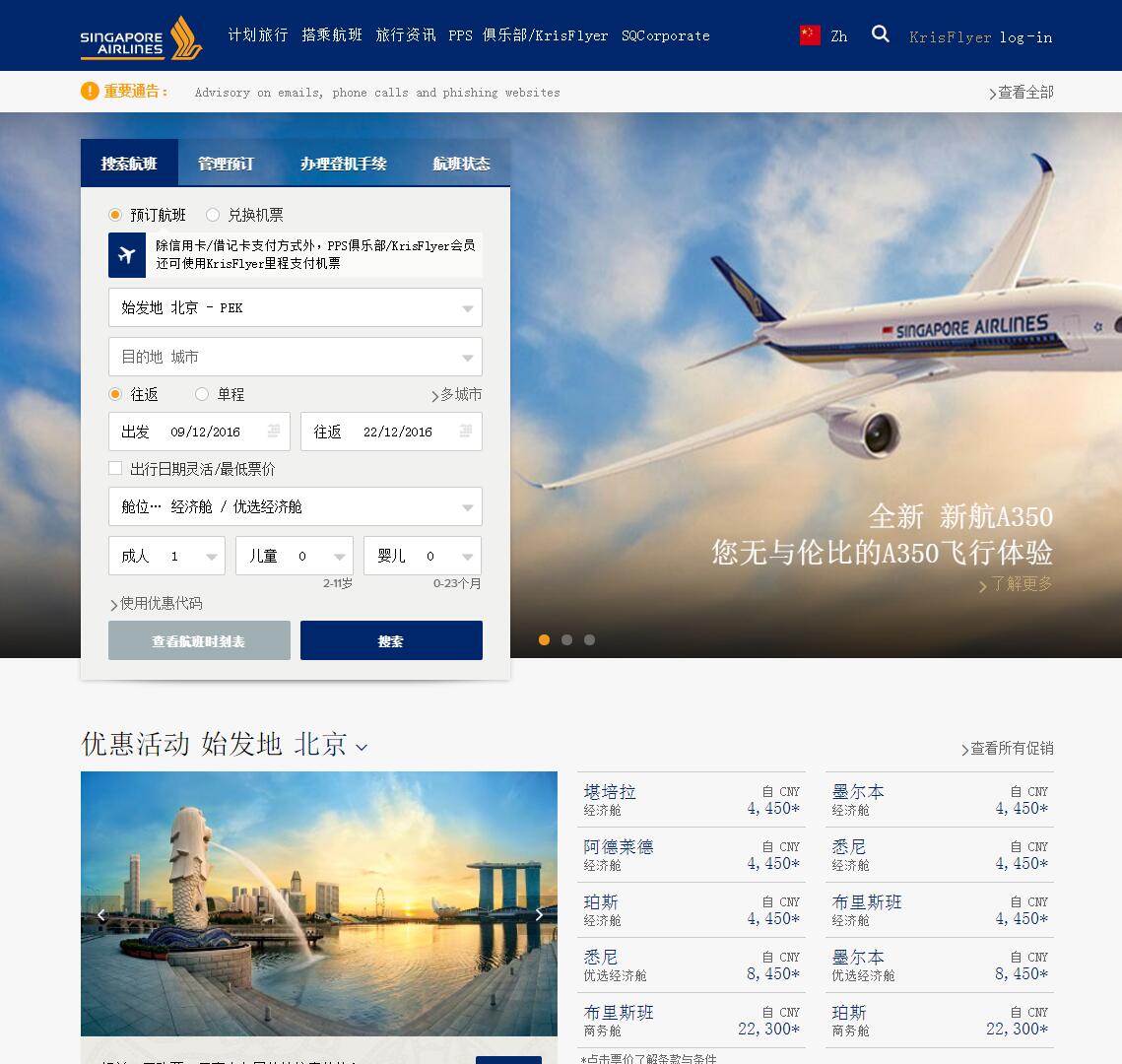Open phishing advisory notice text
The height and width of the screenshot is (1064, 1122).
click(x=377, y=93)
